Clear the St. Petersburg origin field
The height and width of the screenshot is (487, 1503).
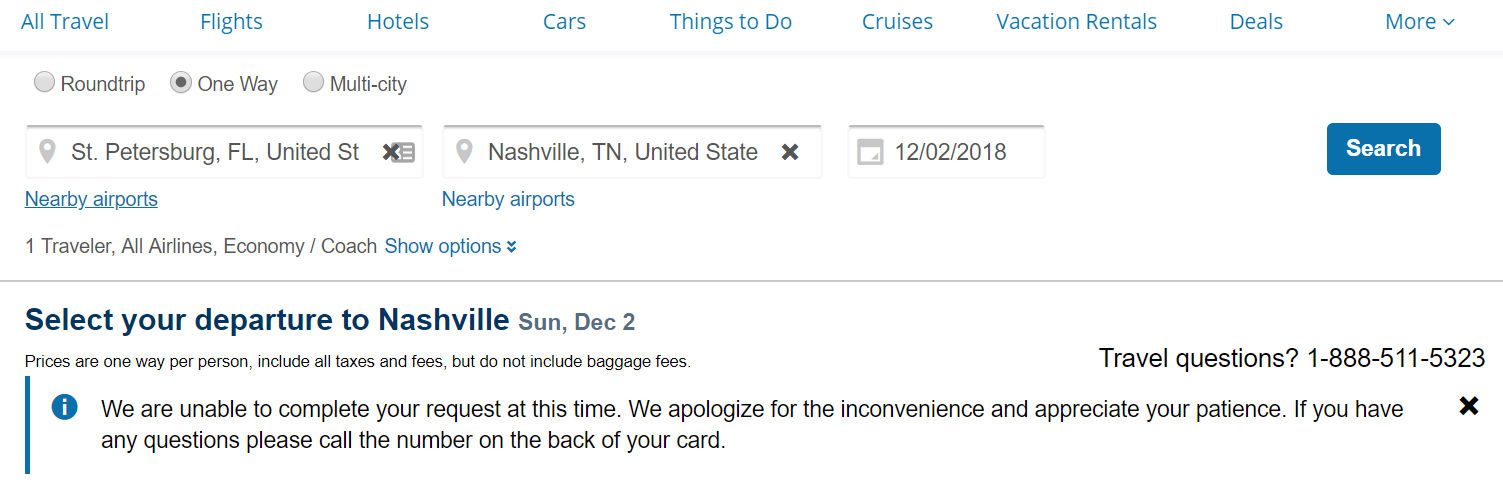[389, 152]
